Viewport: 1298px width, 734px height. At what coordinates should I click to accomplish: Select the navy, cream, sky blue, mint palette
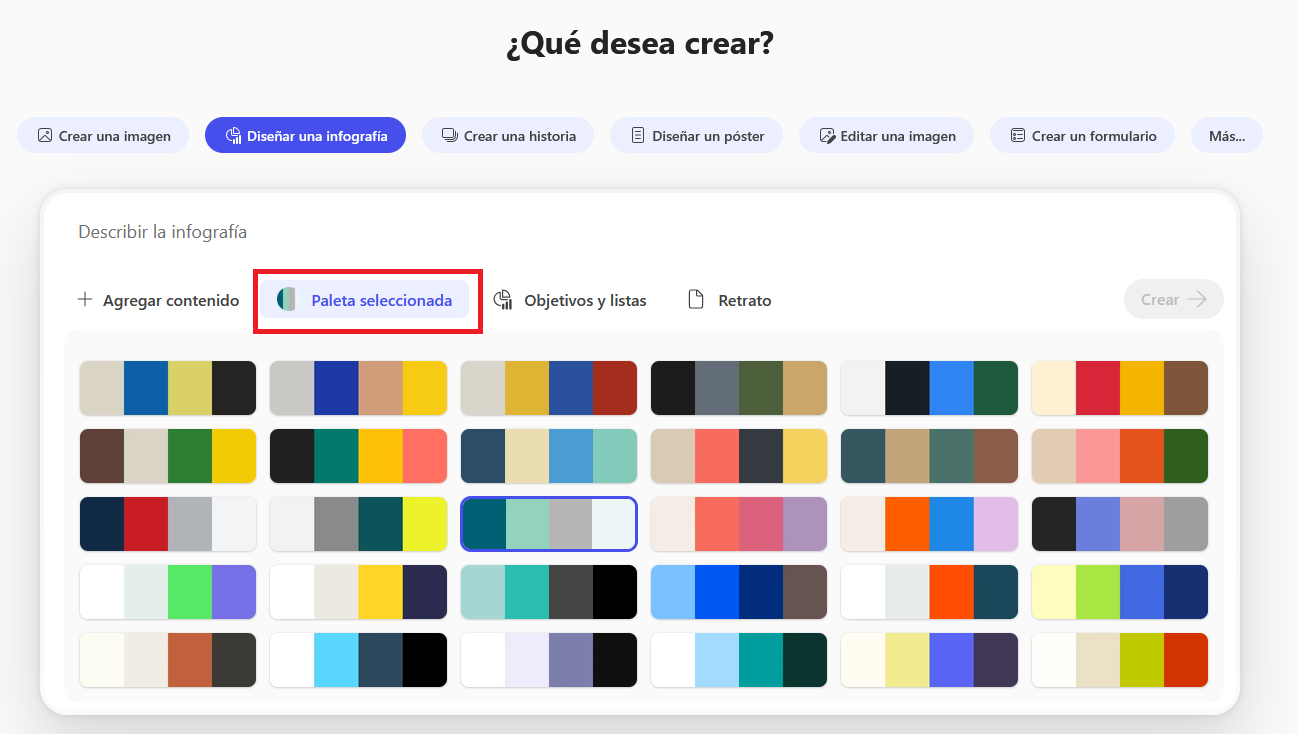click(549, 456)
